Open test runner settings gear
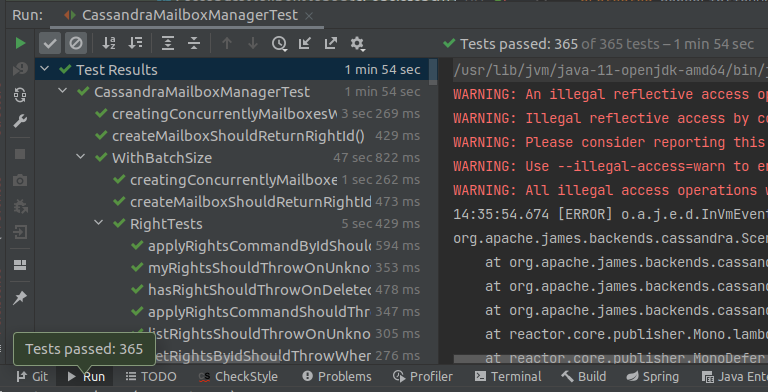The image size is (768, 392). point(358,44)
